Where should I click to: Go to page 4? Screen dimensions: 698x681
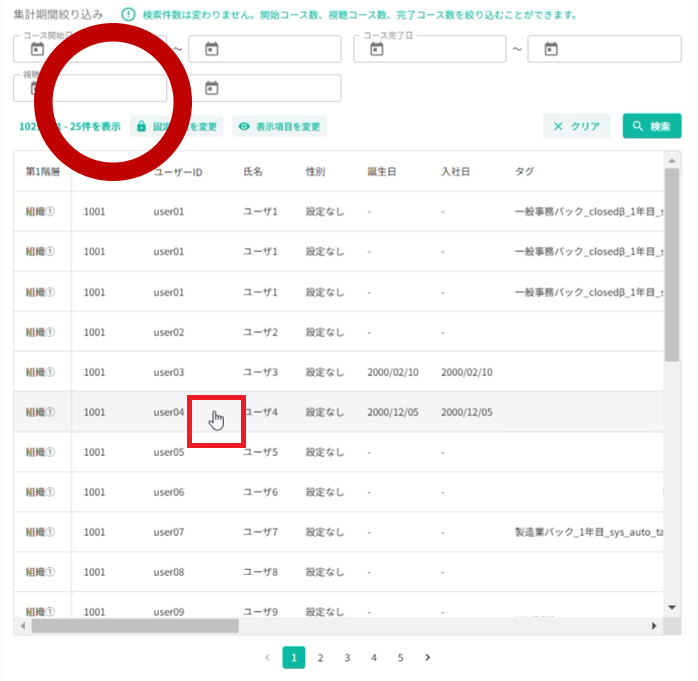click(374, 657)
